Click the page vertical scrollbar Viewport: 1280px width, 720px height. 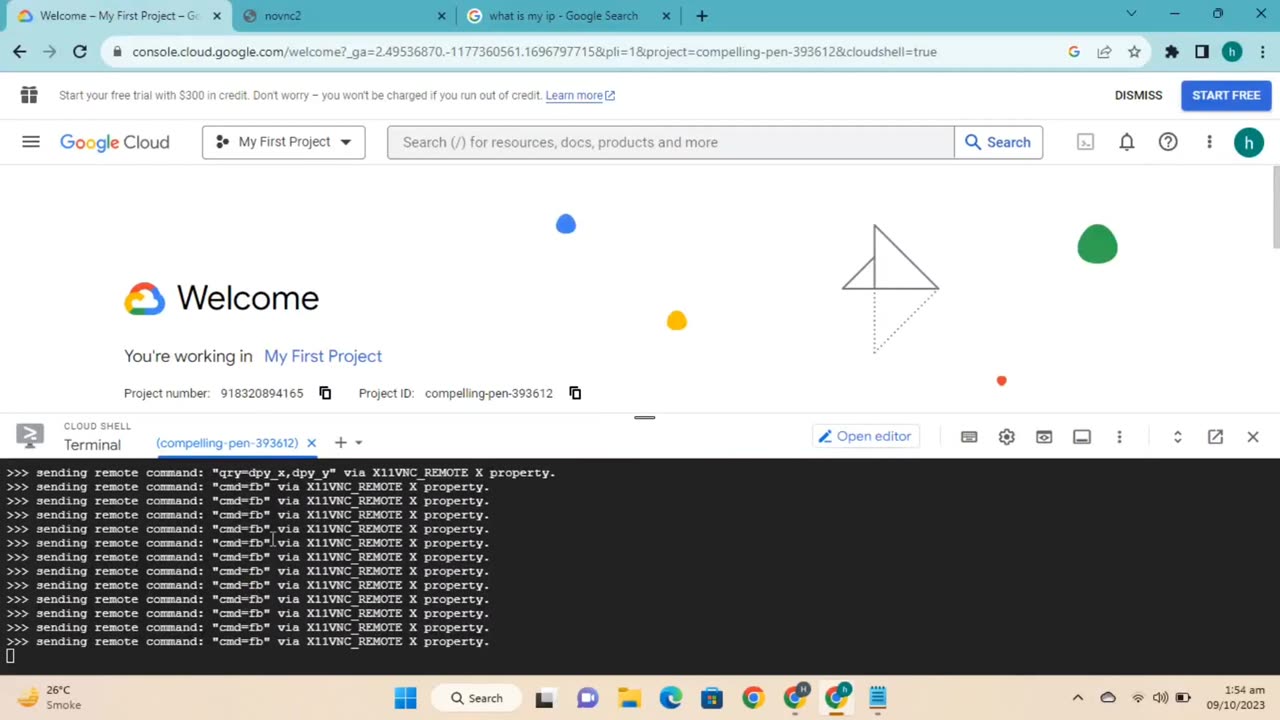(x=1275, y=208)
